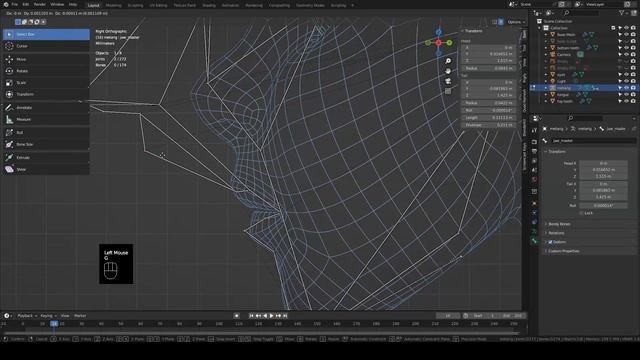Screen dimensions: 640x360
Task: Toggle eye visibility for metarig row
Action: [627, 88]
